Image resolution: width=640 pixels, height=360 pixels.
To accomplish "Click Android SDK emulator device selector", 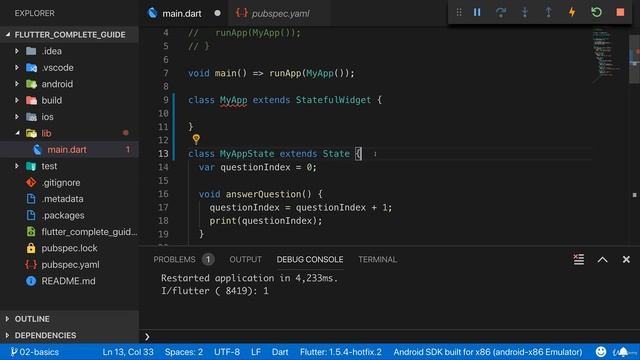I will click(488, 352).
